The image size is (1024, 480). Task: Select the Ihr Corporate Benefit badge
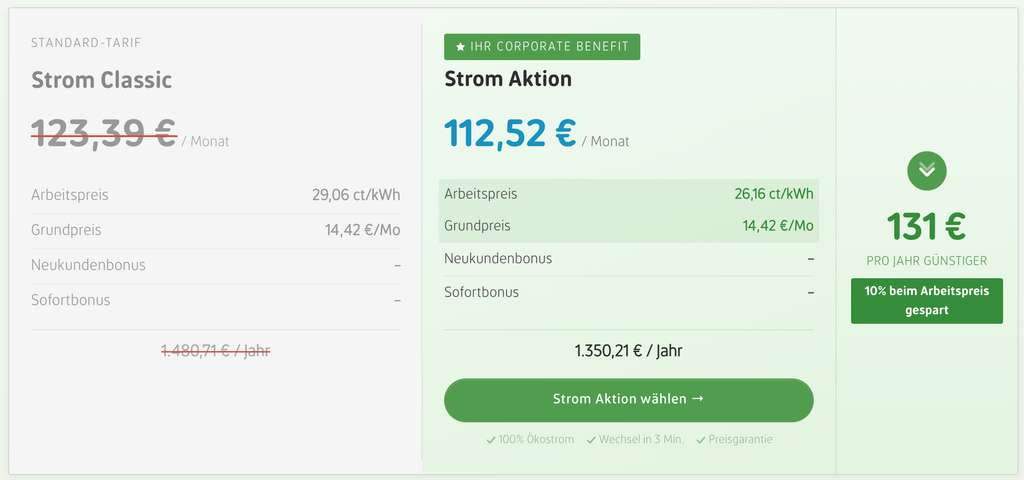tap(542, 47)
